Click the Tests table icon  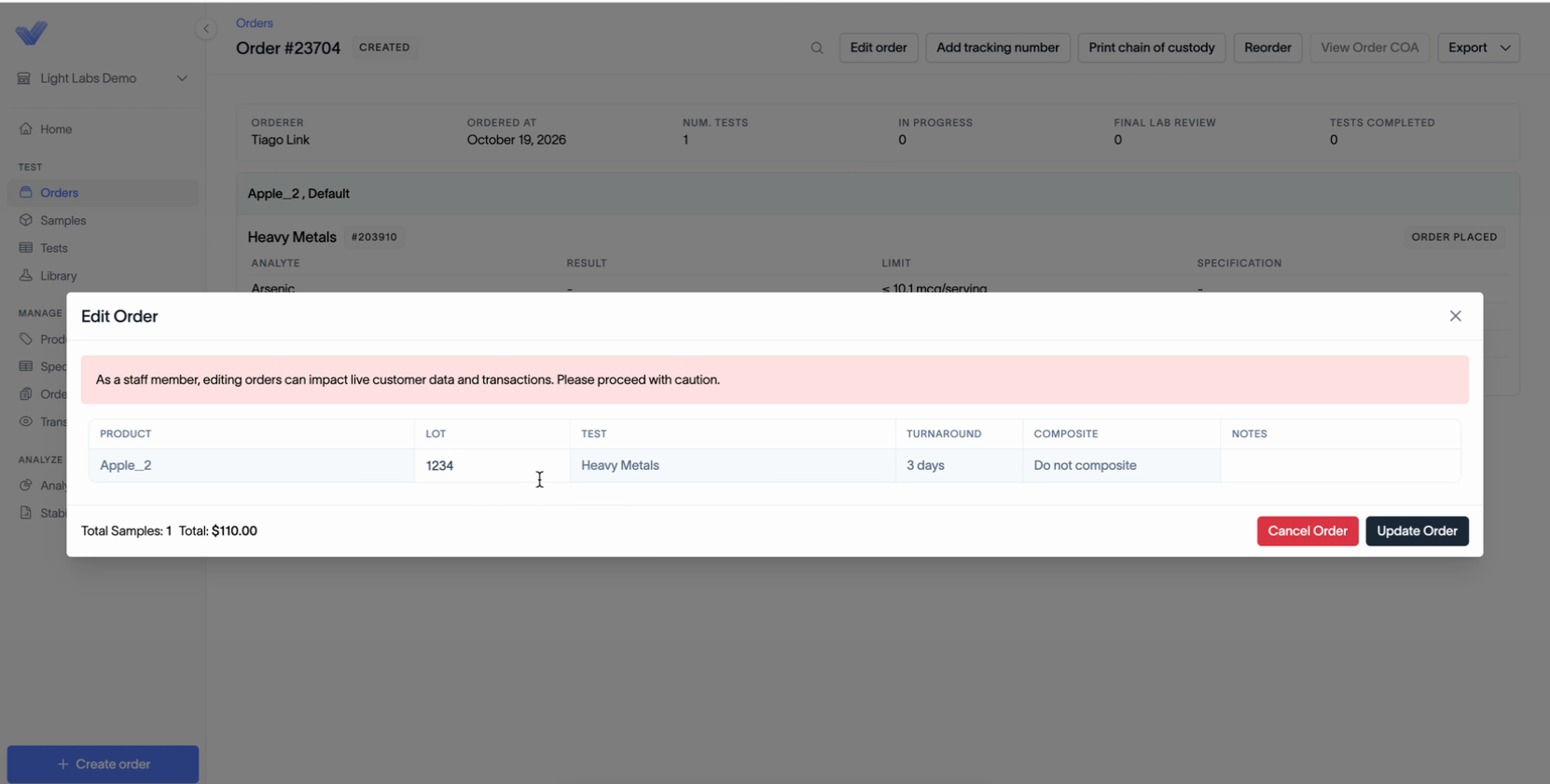coord(25,248)
